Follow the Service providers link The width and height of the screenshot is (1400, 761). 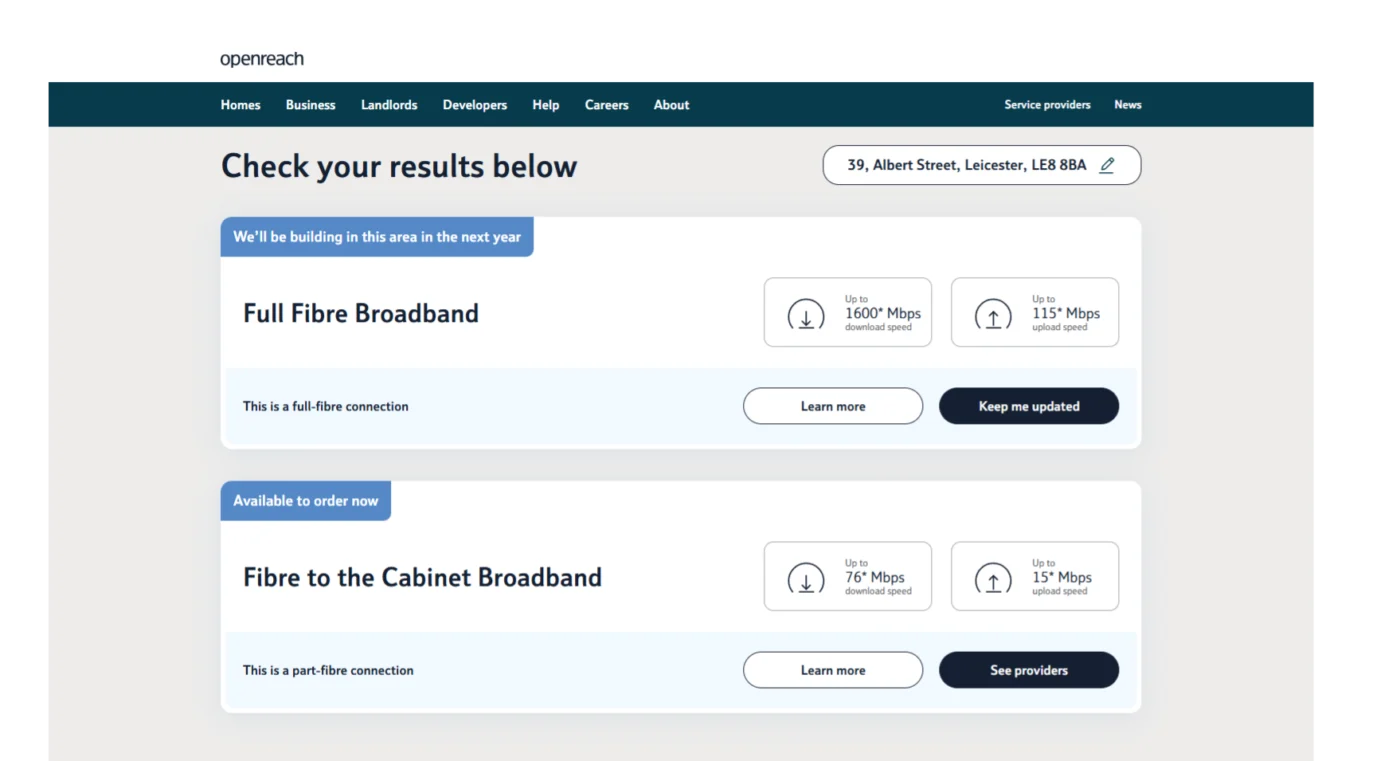pyautogui.click(x=1047, y=105)
